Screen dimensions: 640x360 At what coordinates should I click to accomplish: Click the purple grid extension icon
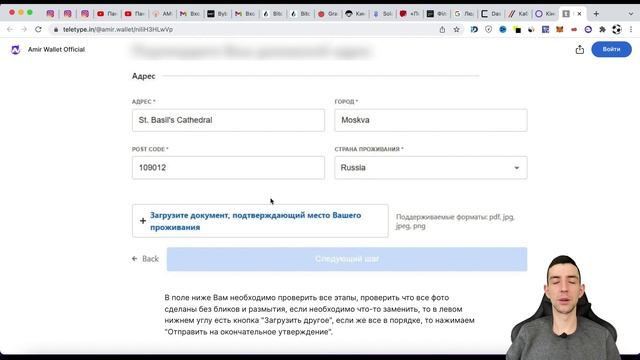[545, 29]
